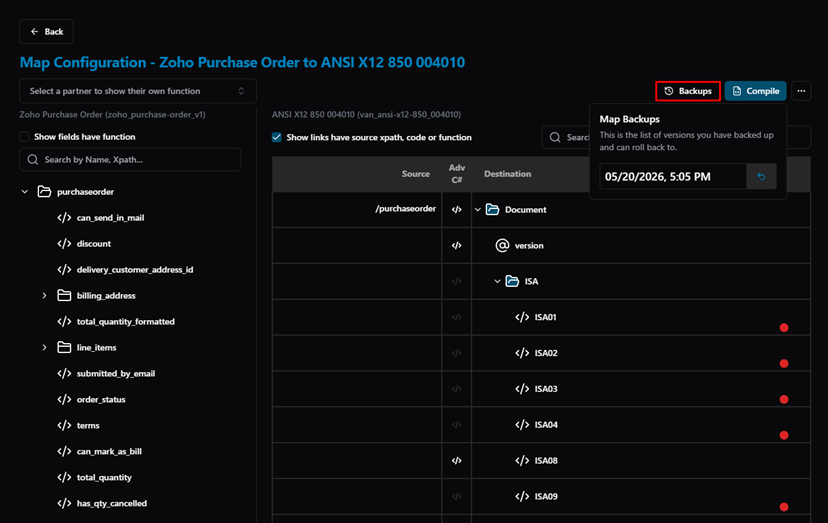Roll back to the 05/20/2026 5:05 PM backup

(761, 176)
